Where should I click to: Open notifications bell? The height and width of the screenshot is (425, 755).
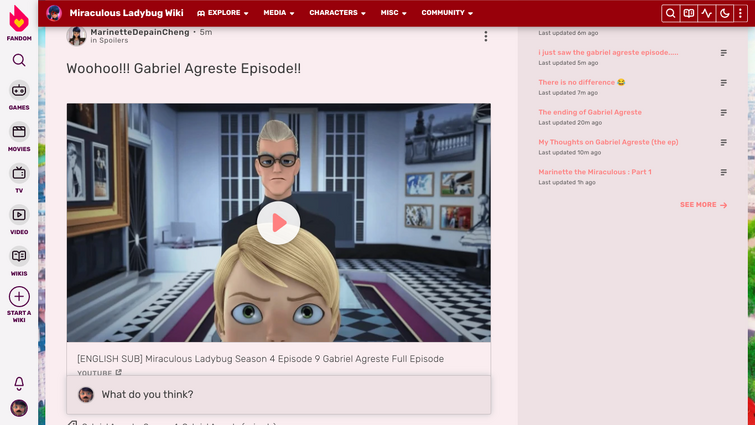click(19, 383)
